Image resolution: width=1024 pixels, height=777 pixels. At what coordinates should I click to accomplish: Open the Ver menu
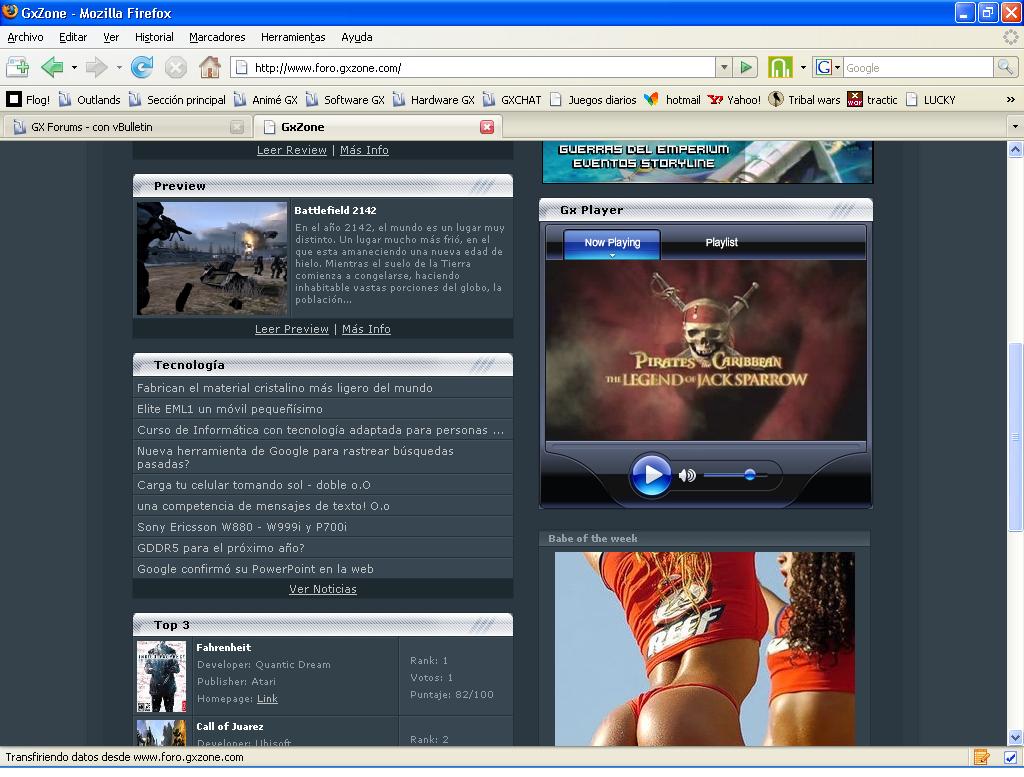111,37
